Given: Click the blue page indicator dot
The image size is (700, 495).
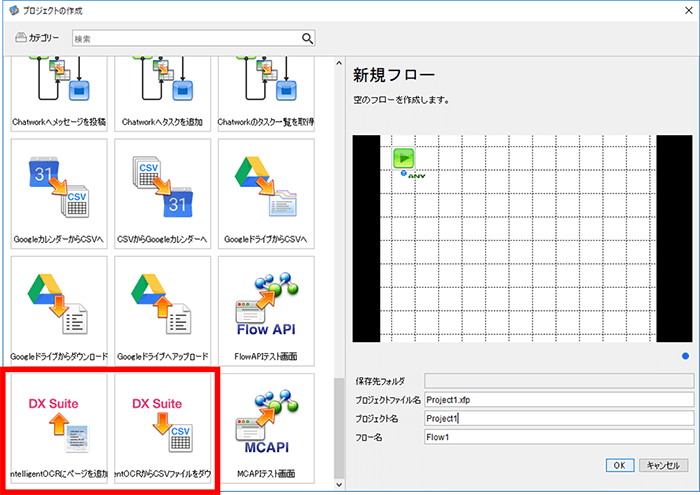Looking at the screenshot, I should pos(685,356).
